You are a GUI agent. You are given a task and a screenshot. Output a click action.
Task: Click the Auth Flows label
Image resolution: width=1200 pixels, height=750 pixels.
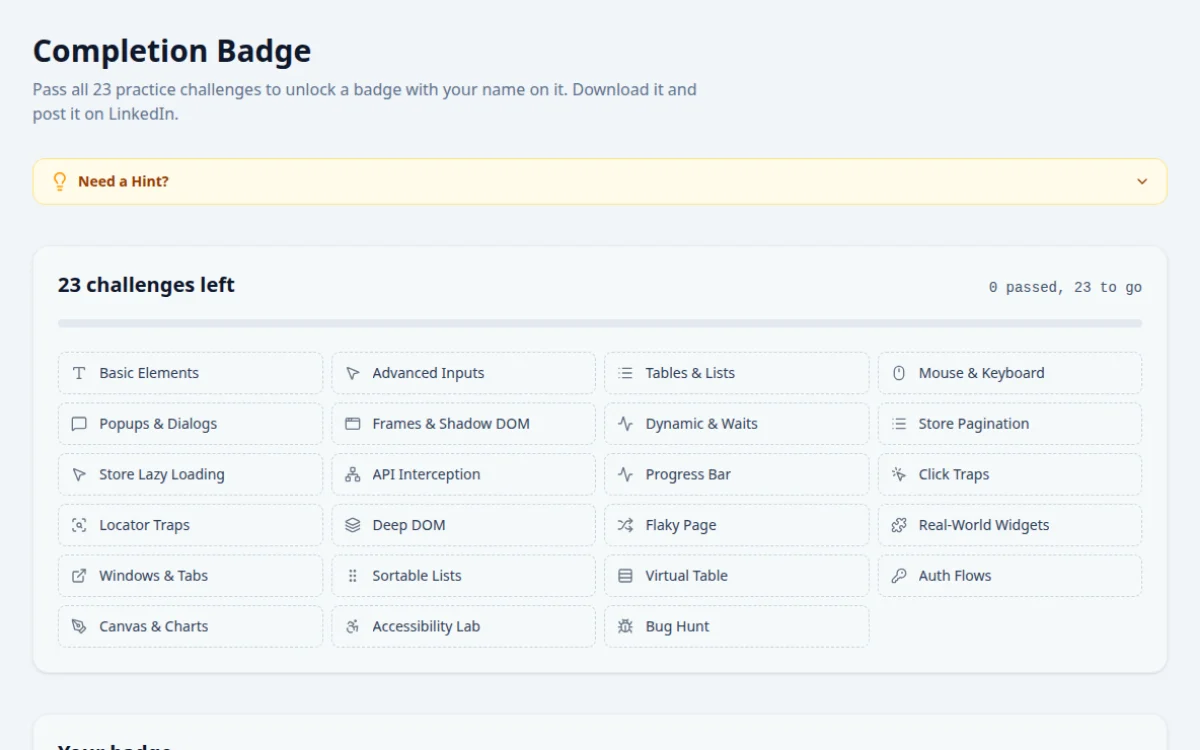tap(955, 576)
